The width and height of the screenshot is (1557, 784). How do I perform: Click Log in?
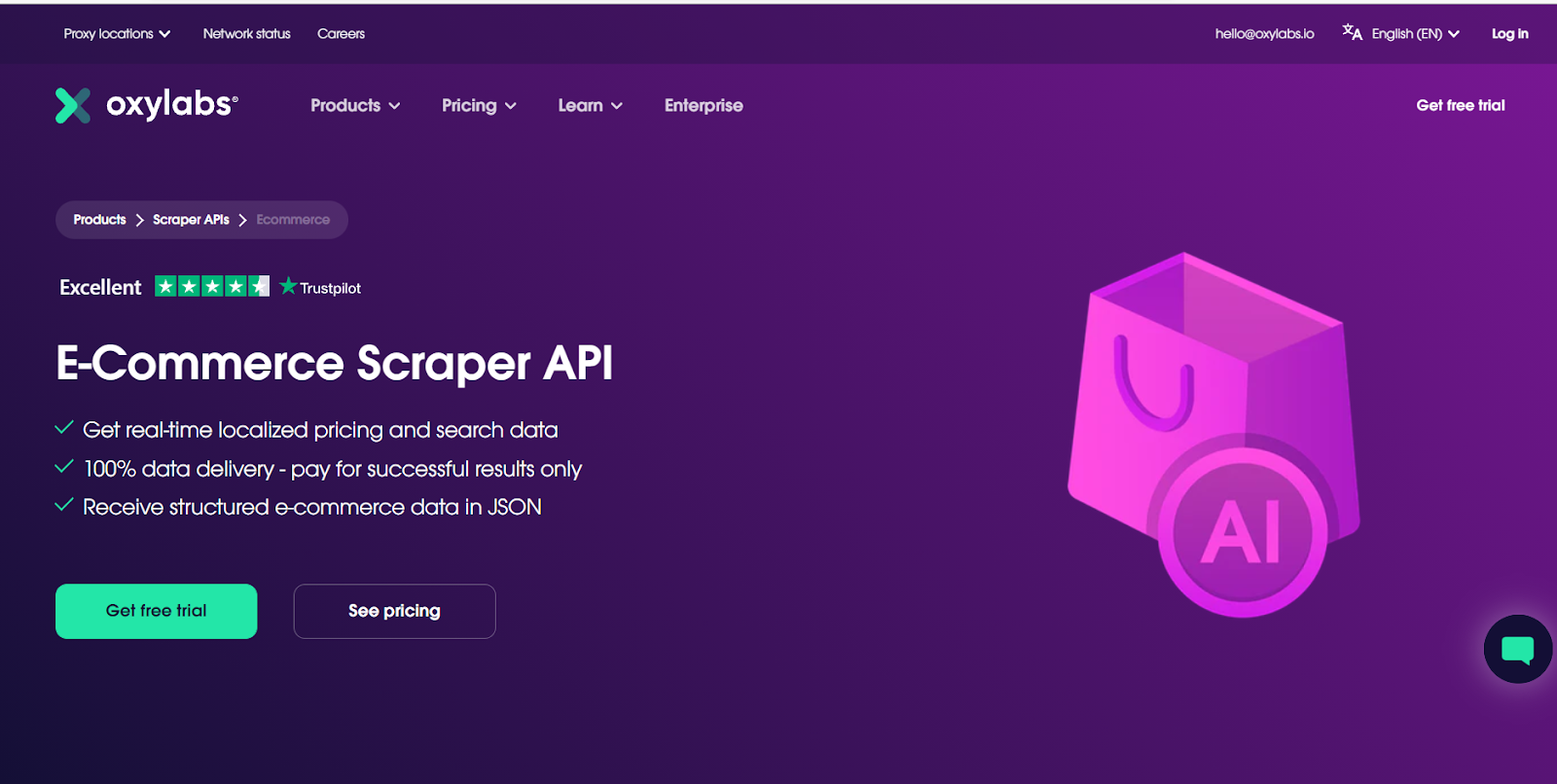pyautogui.click(x=1509, y=33)
